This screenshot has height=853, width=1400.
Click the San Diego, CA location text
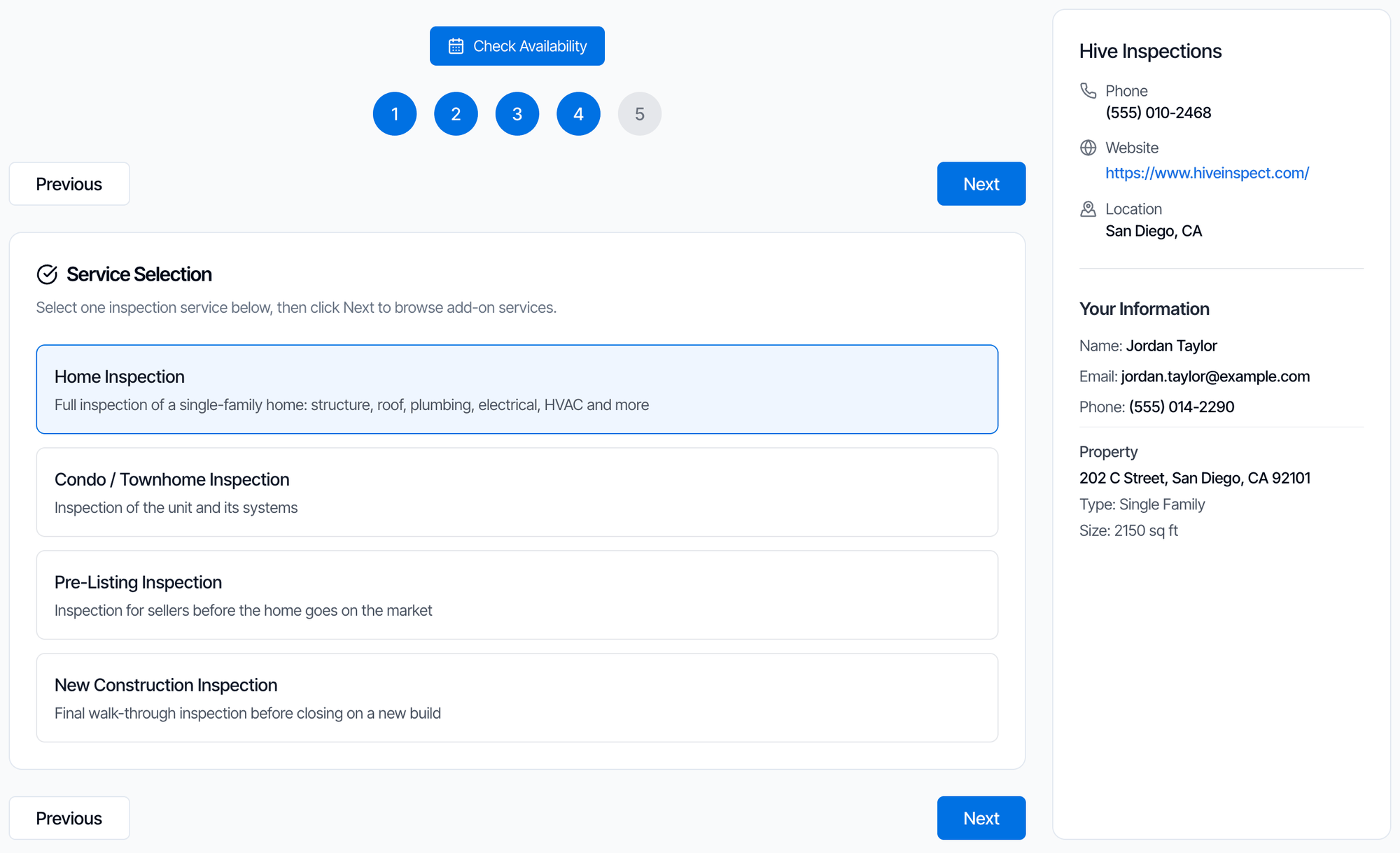1154,231
